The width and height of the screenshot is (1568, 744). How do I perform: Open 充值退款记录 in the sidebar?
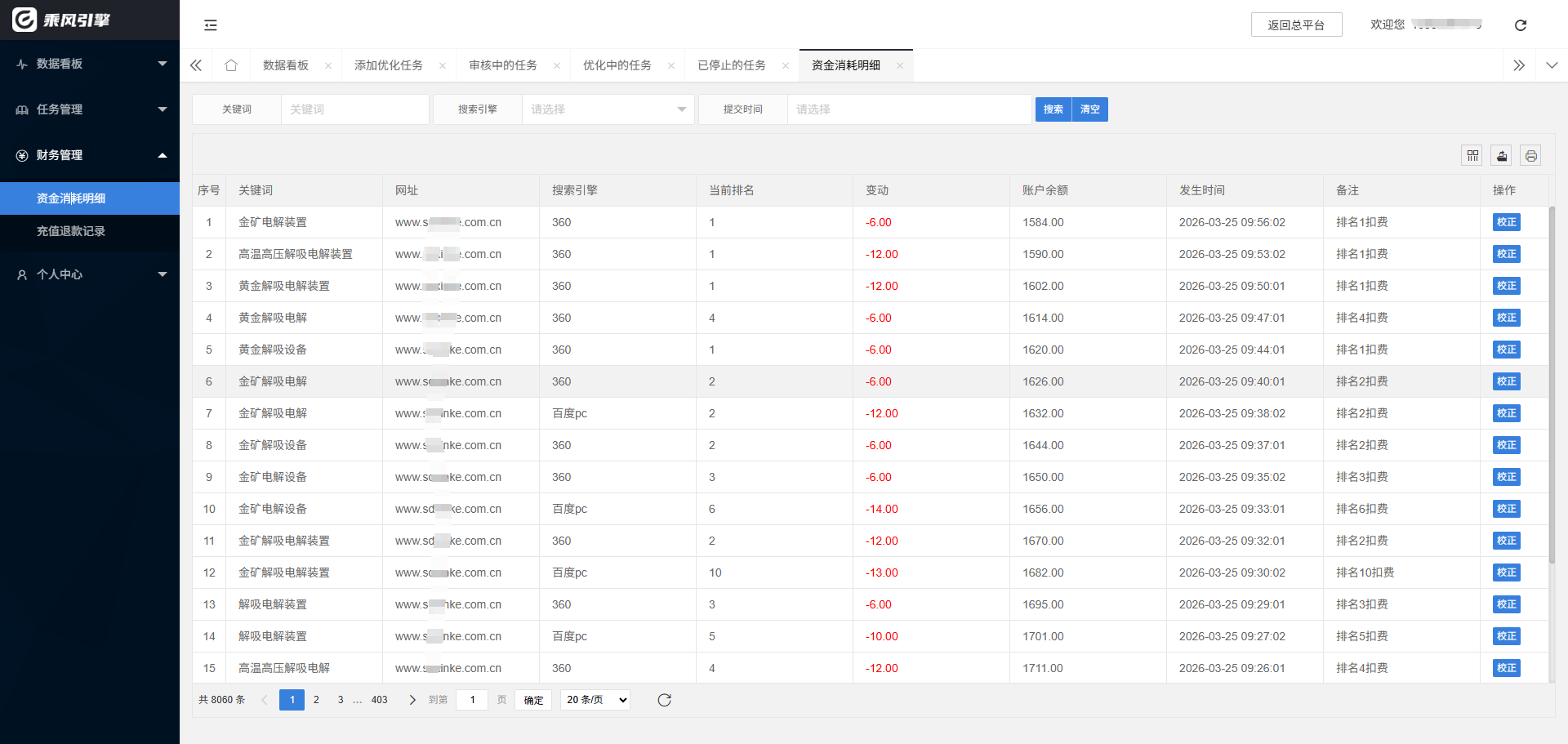tap(71, 231)
